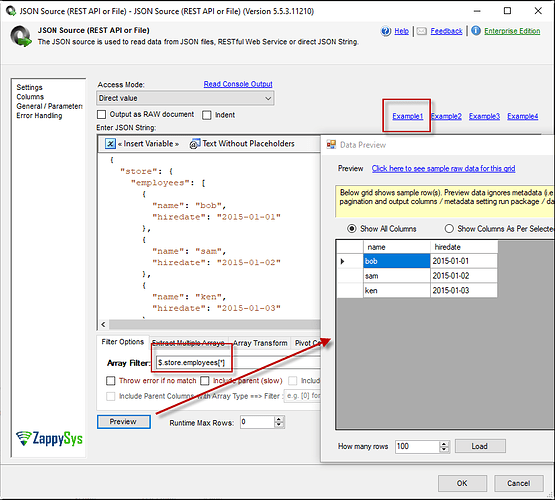Click the Feedback envelope icon
Viewport: 555px width, 500px height.
click(x=422, y=31)
